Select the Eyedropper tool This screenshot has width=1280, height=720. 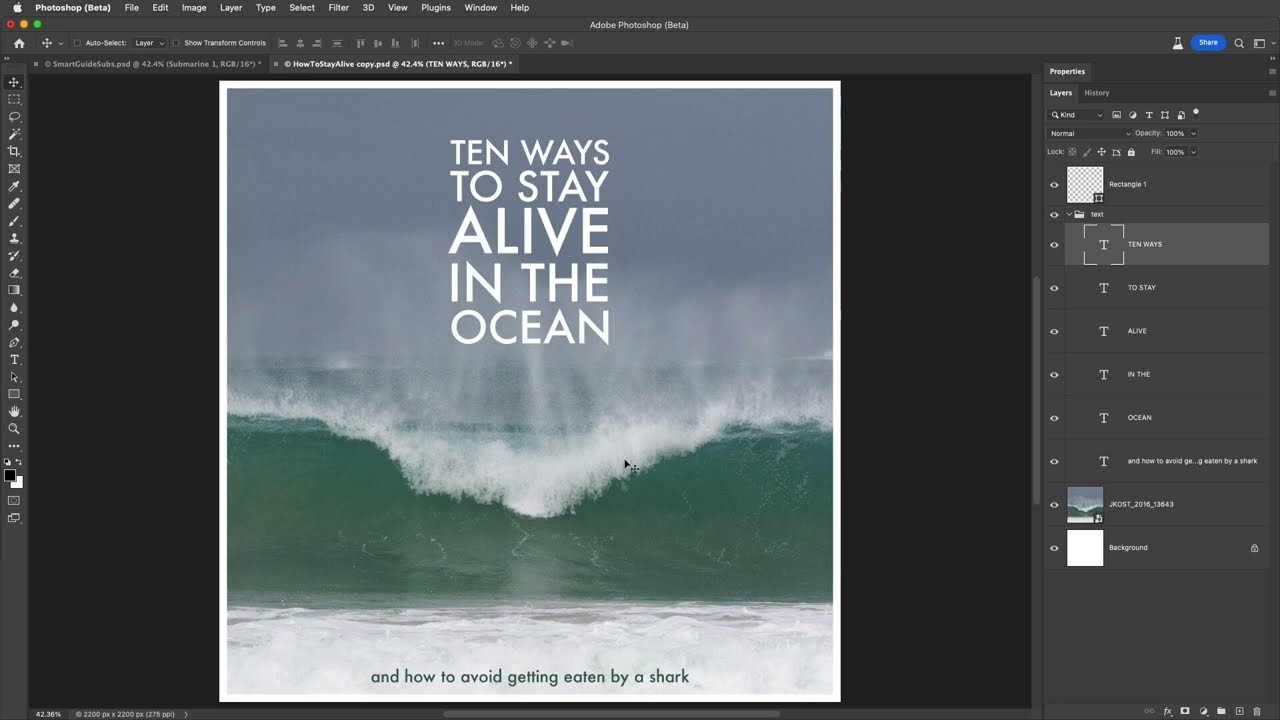click(x=14, y=186)
